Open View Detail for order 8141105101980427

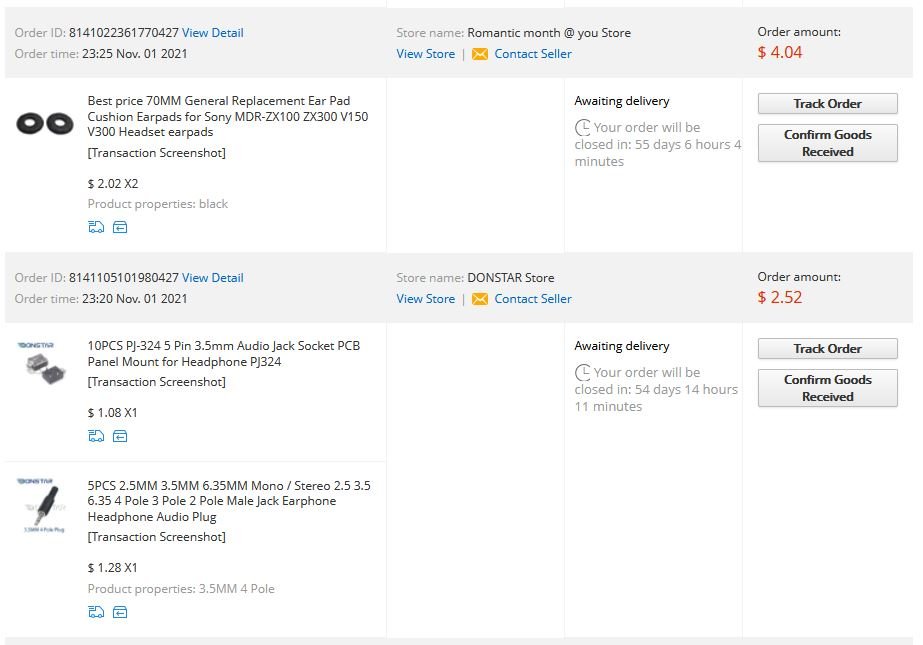tap(212, 278)
